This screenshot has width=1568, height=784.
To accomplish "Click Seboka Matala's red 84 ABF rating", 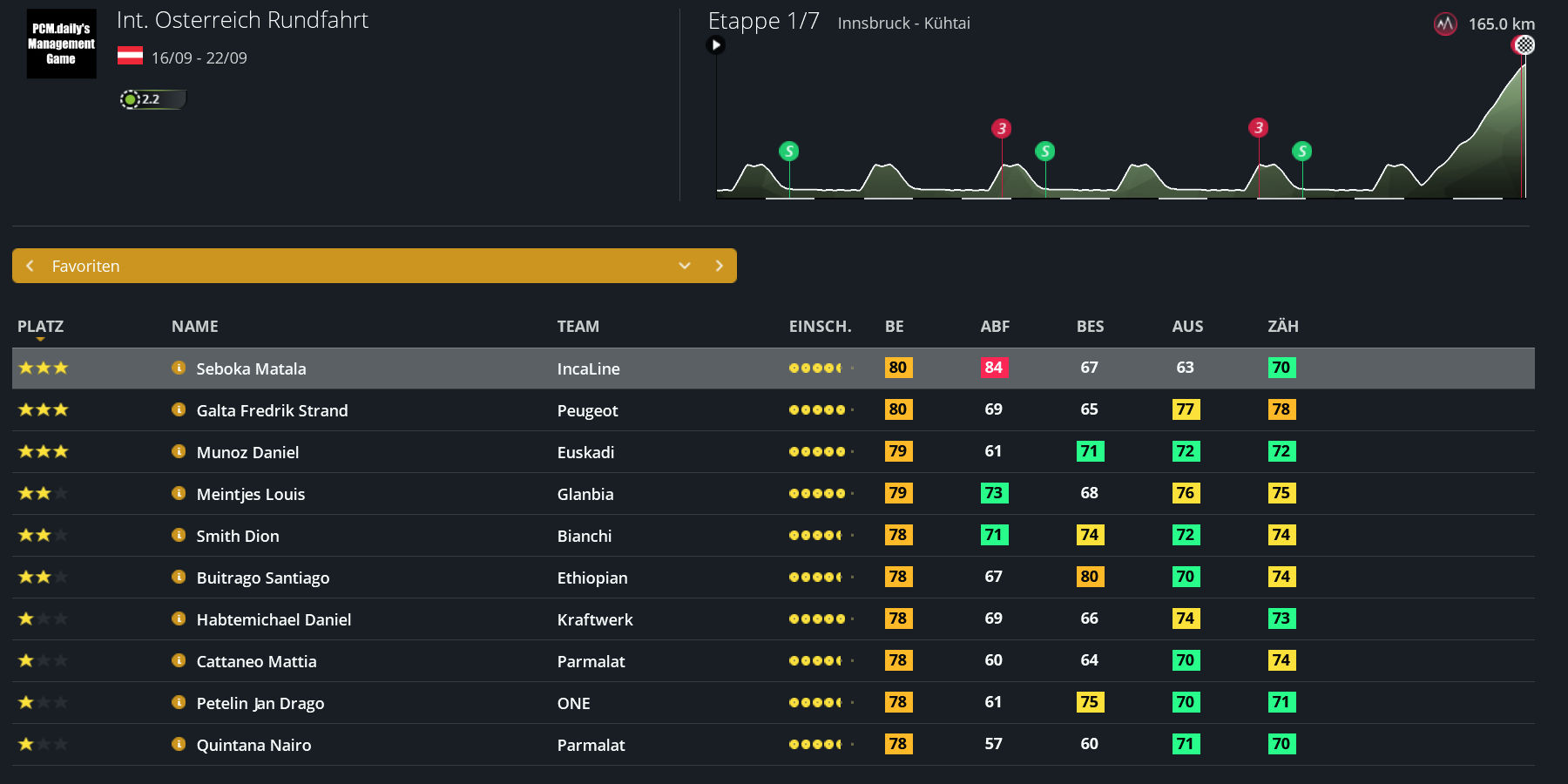I will coord(994,368).
